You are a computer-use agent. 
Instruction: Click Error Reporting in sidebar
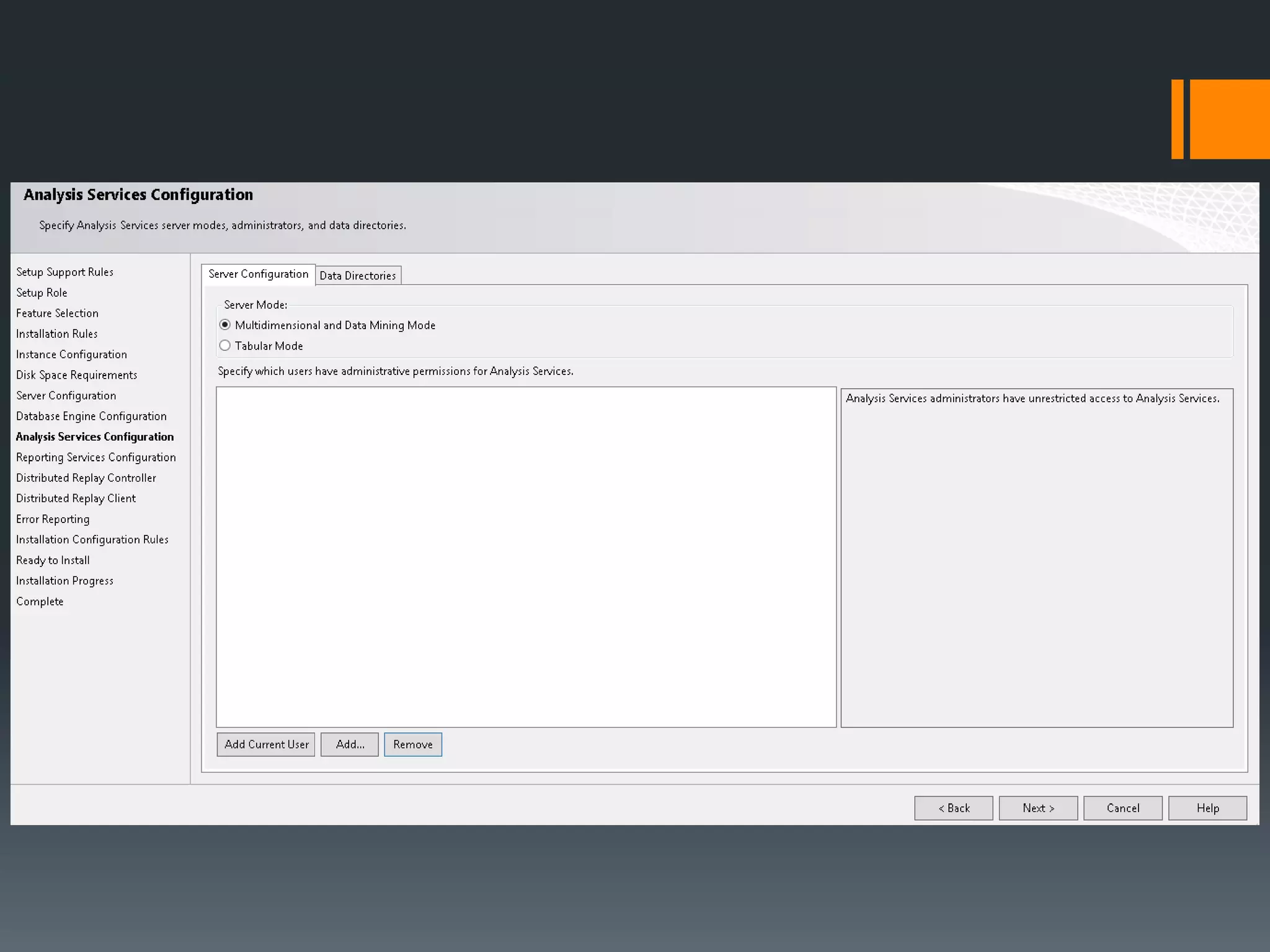(x=53, y=519)
